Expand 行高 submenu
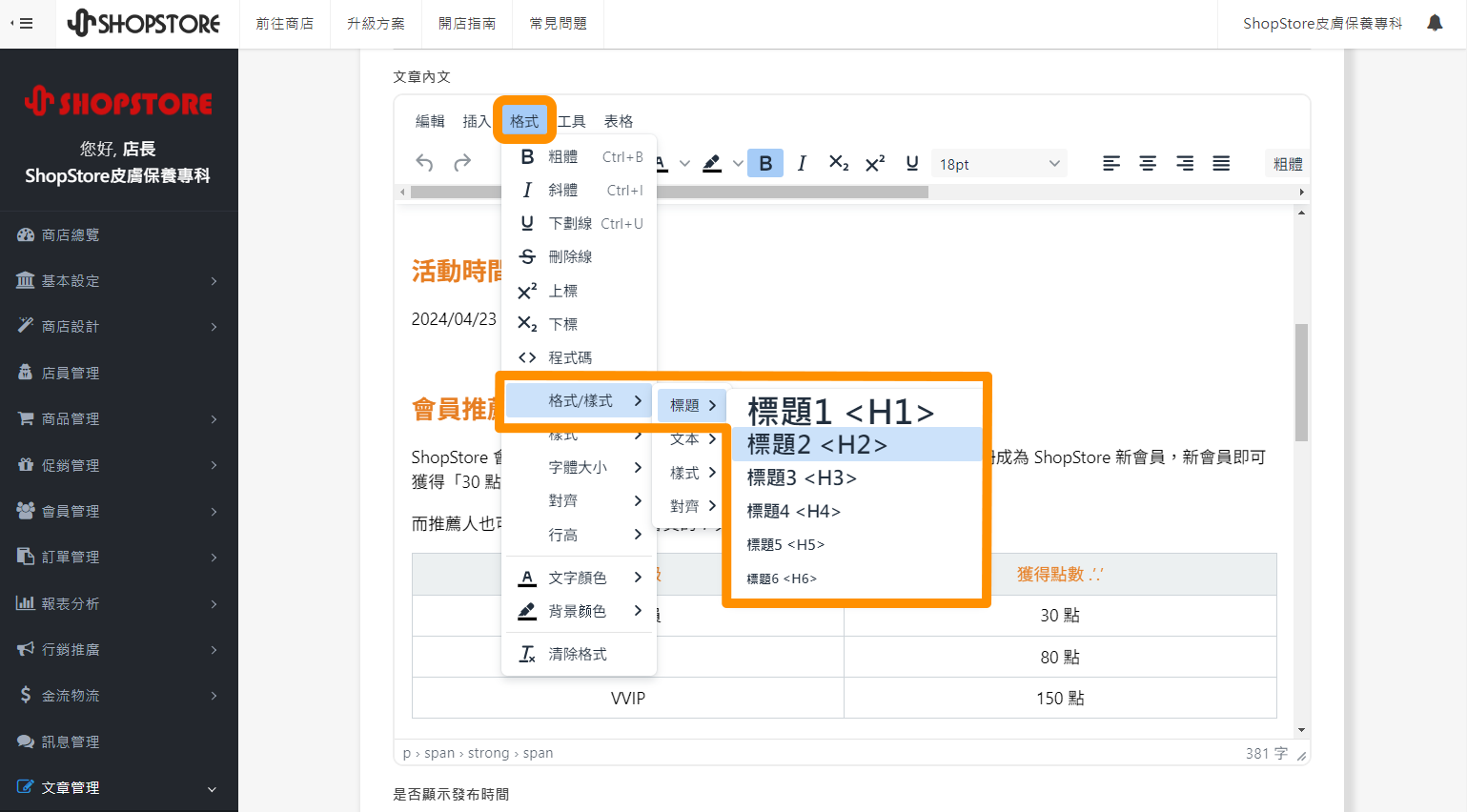 [x=580, y=535]
